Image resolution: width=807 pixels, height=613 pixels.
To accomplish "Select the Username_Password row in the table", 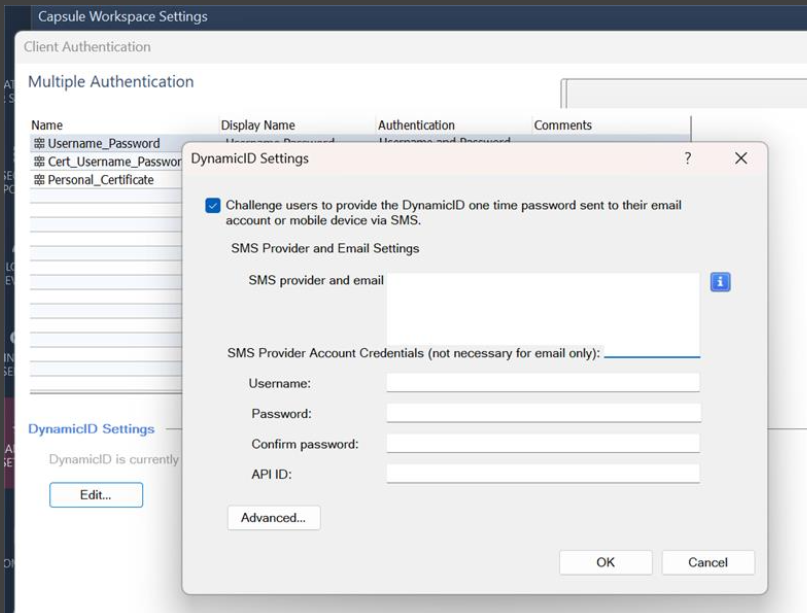I will 106,144.
